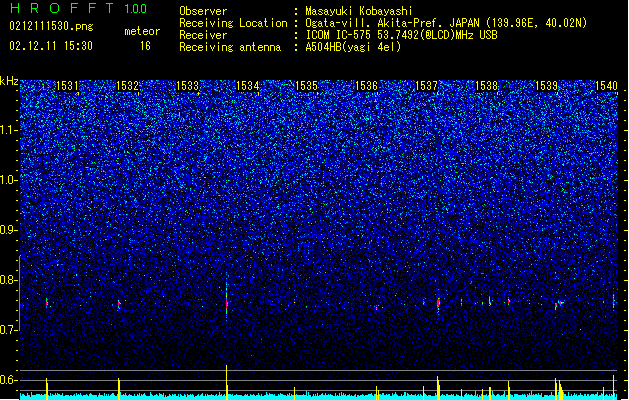Select the 1536 time marker
The image size is (629, 400).
tap(367, 86)
